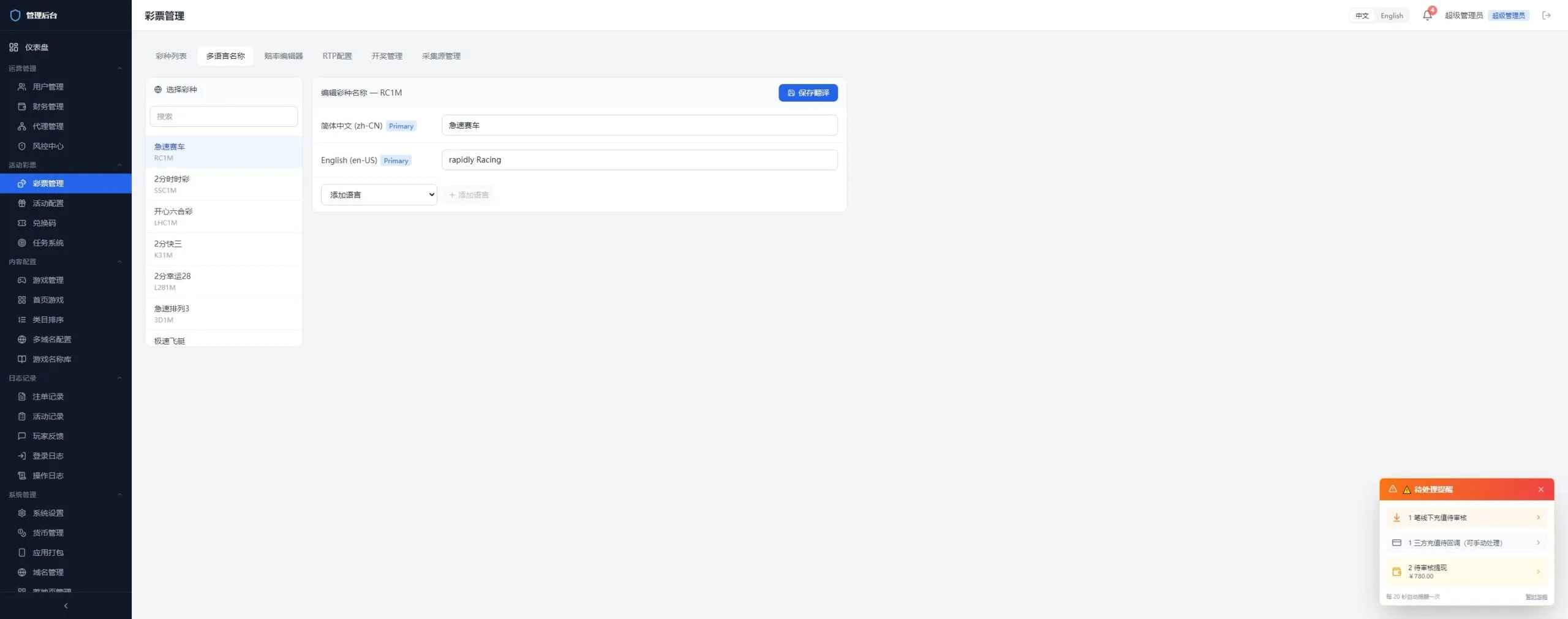Click the 风控中心 shield icon

click(x=22, y=146)
